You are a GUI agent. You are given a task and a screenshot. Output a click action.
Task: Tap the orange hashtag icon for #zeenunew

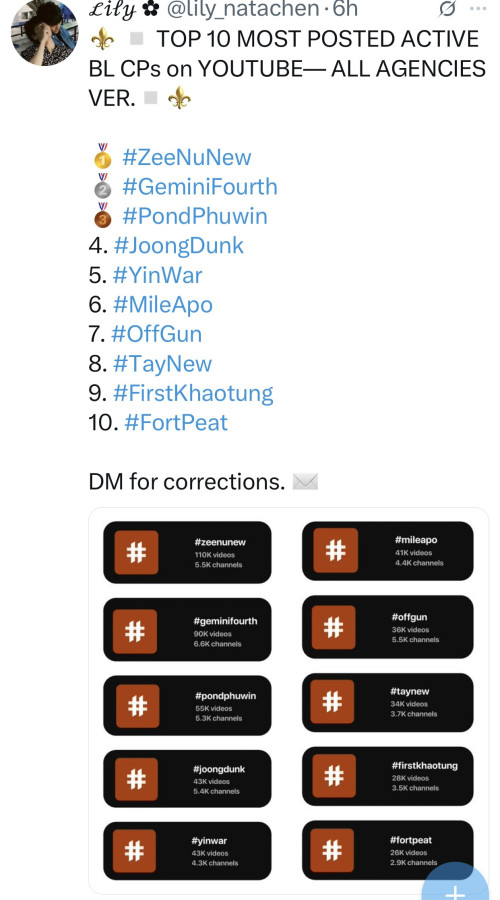[x=136, y=552]
